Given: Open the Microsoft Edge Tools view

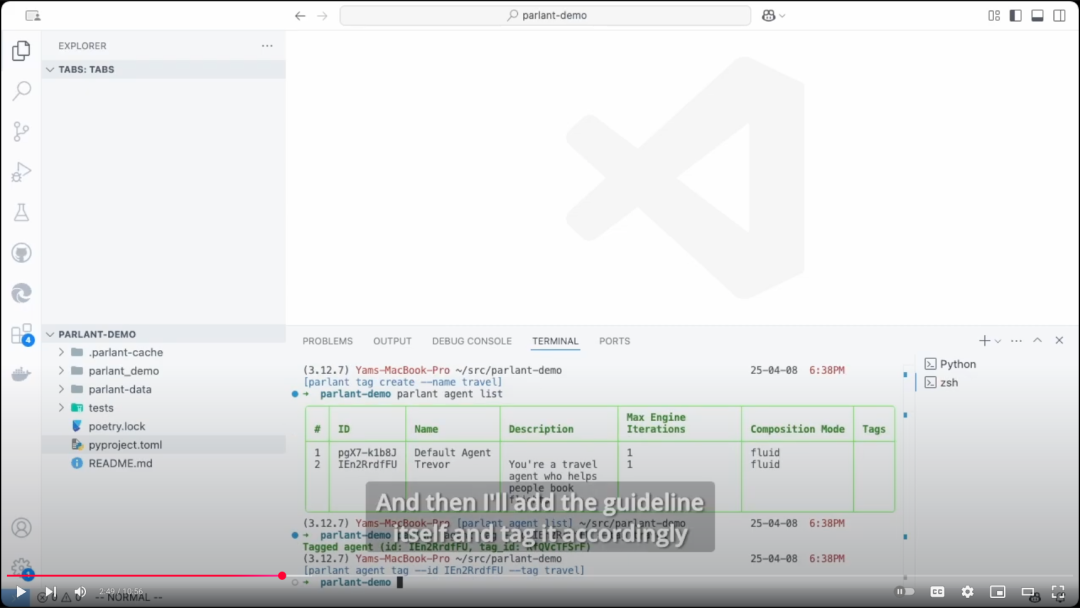Looking at the screenshot, I should point(21,293).
